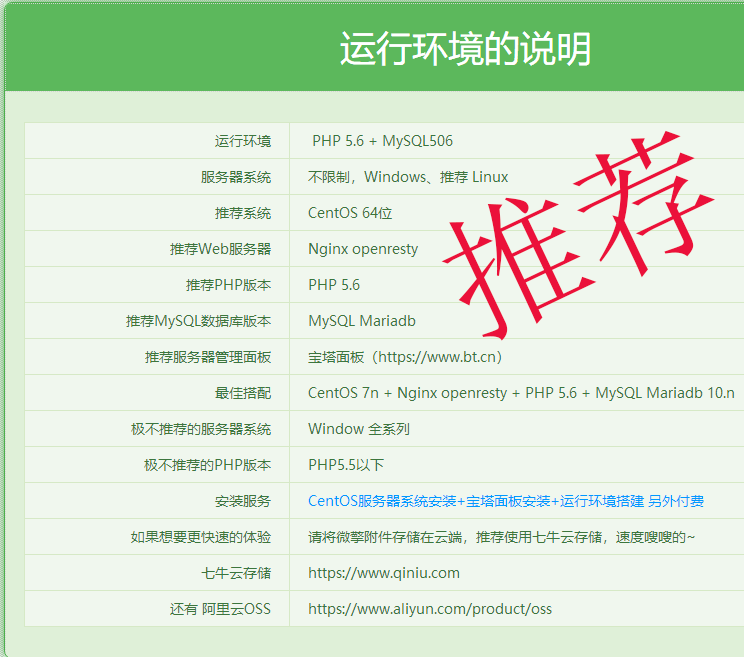The width and height of the screenshot is (747, 657).
Task: Click the URL https://www.qiniu.com
Action: tap(384, 573)
